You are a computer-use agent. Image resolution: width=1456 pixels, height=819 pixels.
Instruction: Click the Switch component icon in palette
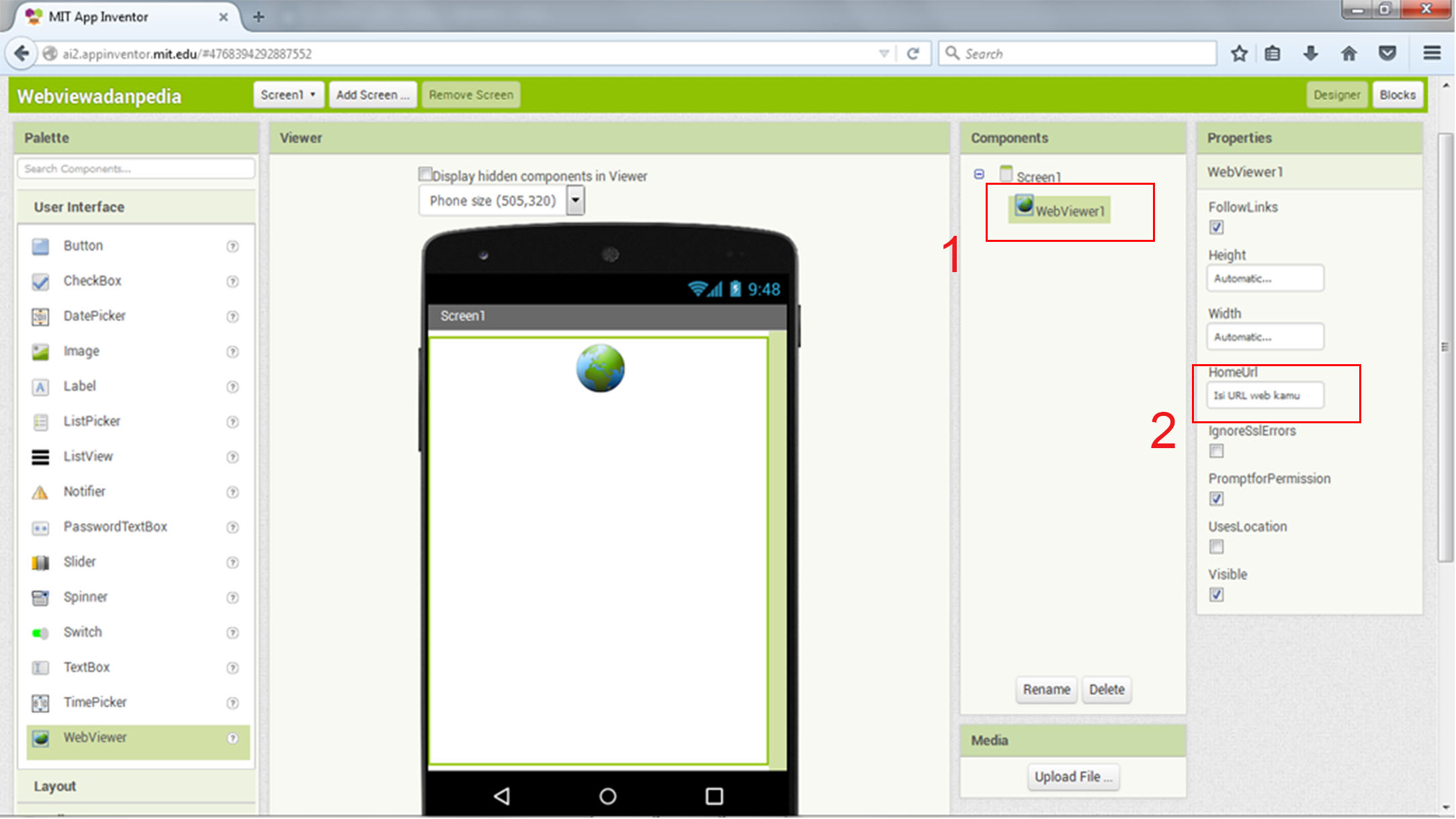tap(40, 633)
